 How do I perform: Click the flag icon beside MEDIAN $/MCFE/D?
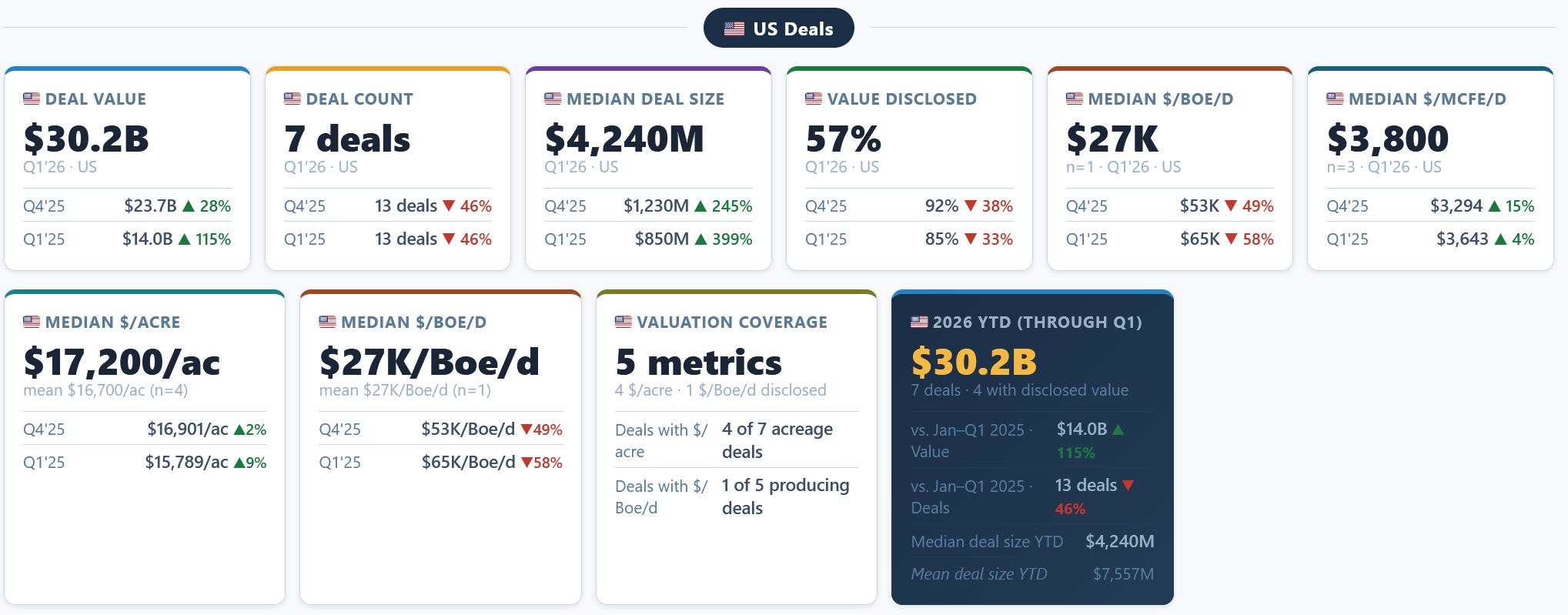point(1335,99)
